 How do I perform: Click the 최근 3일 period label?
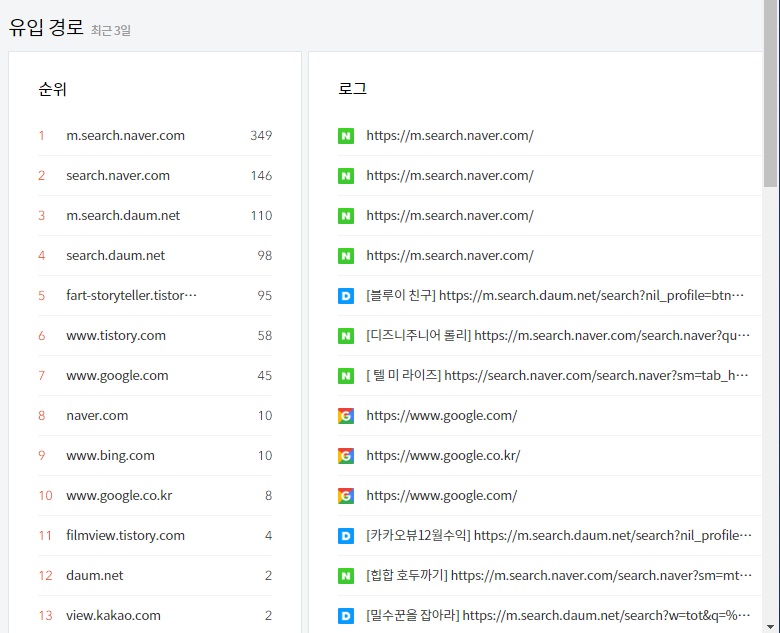pyautogui.click(x=111, y=30)
